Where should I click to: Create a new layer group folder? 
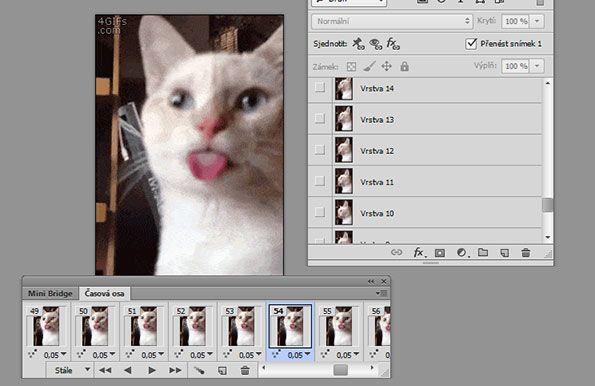(x=483, y=252)
